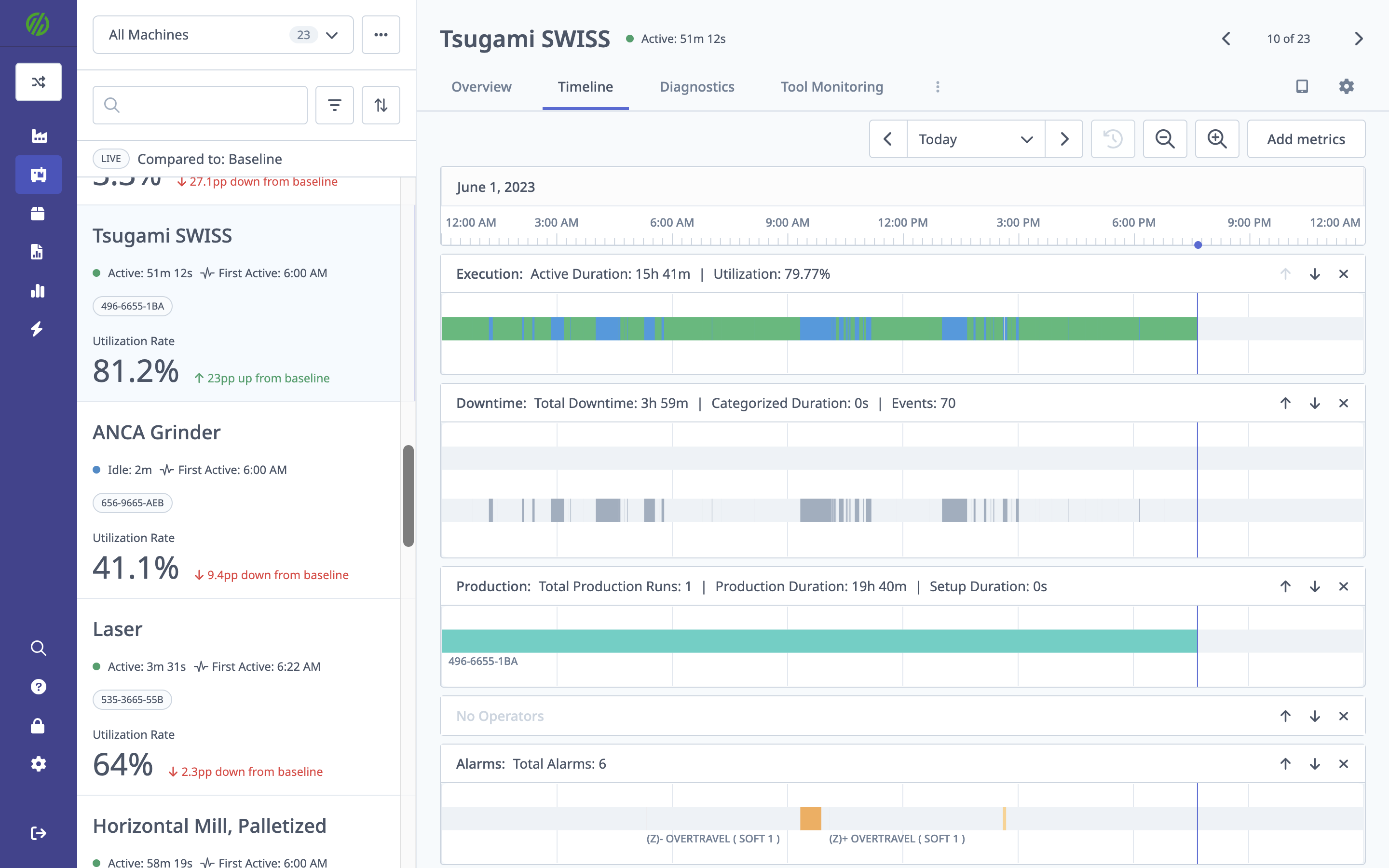Go to previous day in timeline
This screenshot has width=1389, height=868.
tap(888, 139)
